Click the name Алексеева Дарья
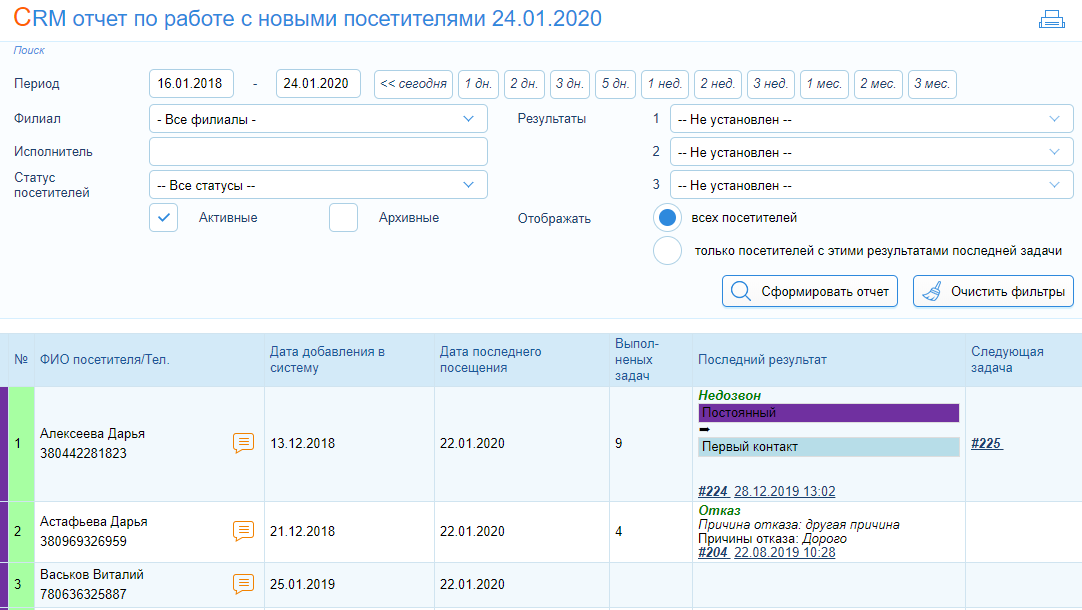This screenshot has height=610, width=1082. coord(92,433)
